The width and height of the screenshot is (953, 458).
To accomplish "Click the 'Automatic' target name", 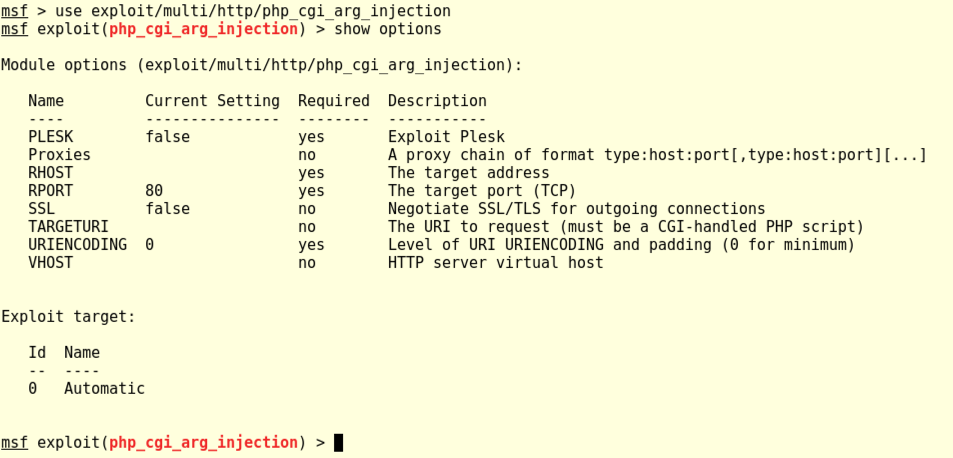I will tap(104, 389).
